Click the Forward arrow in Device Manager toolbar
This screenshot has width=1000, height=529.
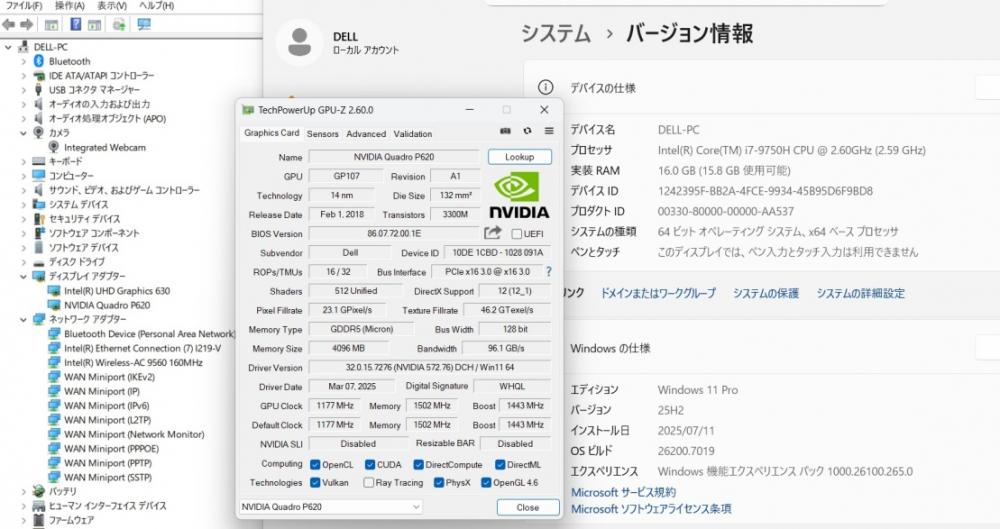click(27, 25)
